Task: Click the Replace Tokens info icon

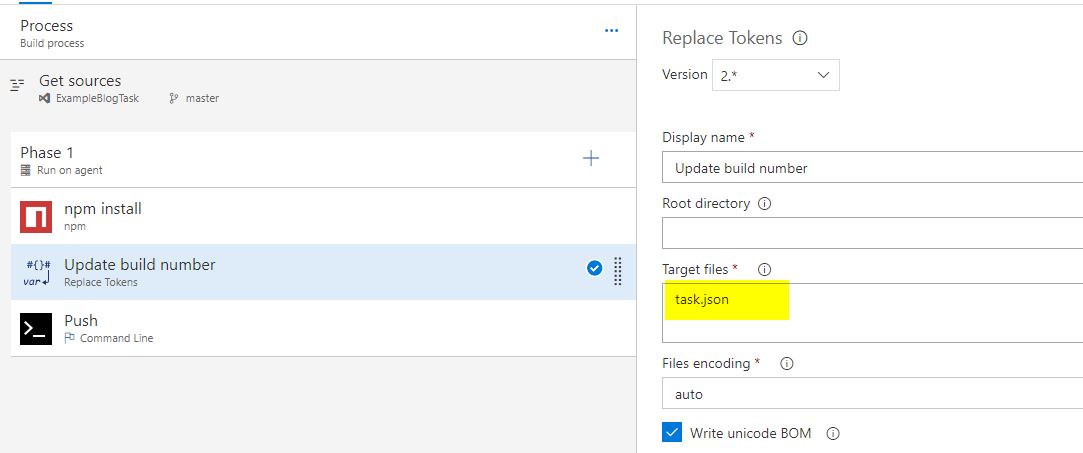Action: tap(800, 38)
